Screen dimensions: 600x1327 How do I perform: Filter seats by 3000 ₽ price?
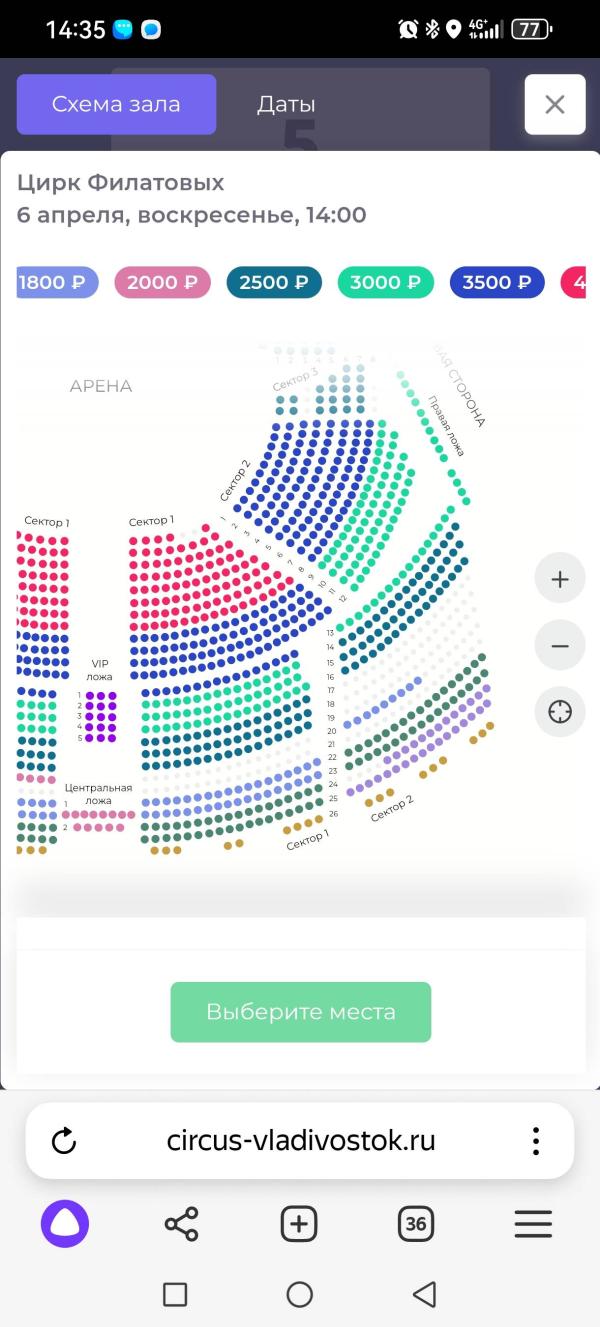point(386,282)
